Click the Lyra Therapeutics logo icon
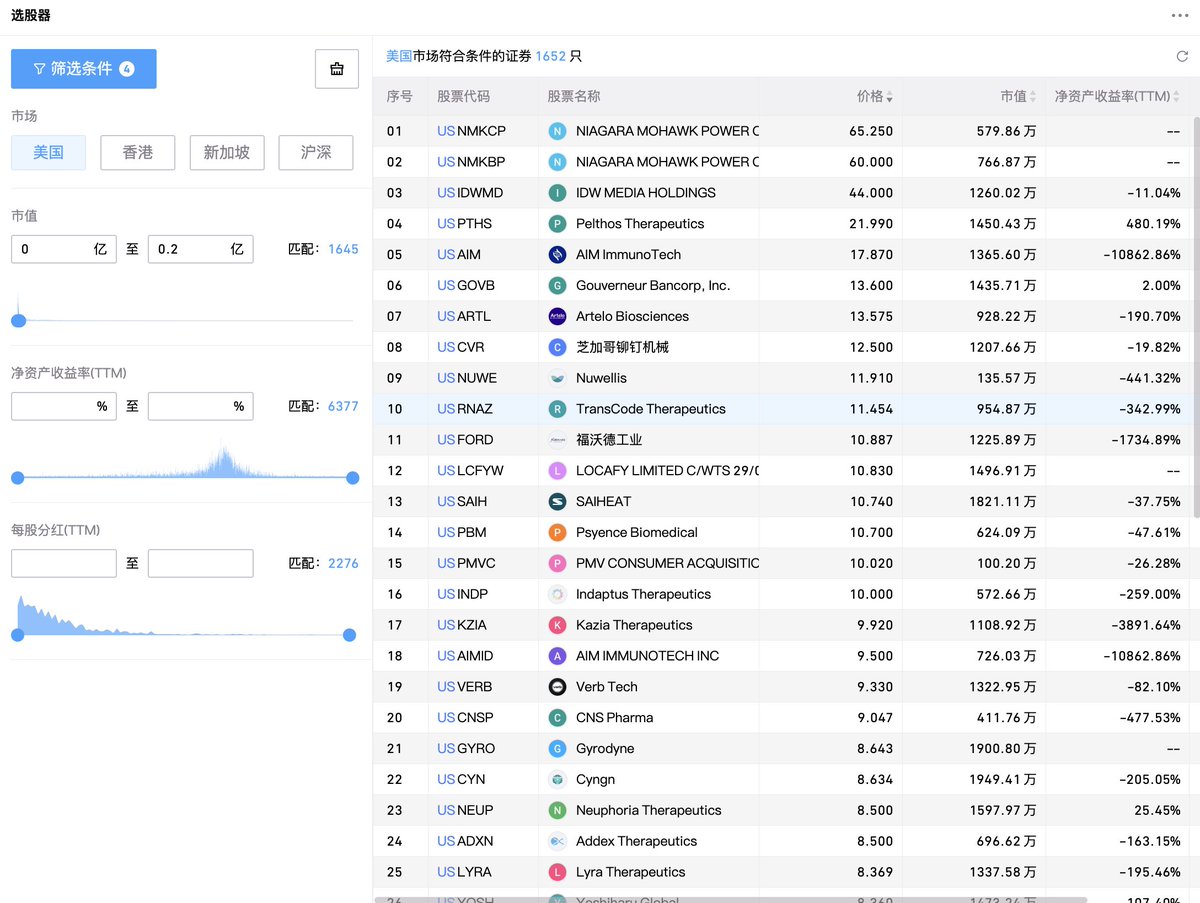The image size is (1200, 903). click(x=558, y=873)
